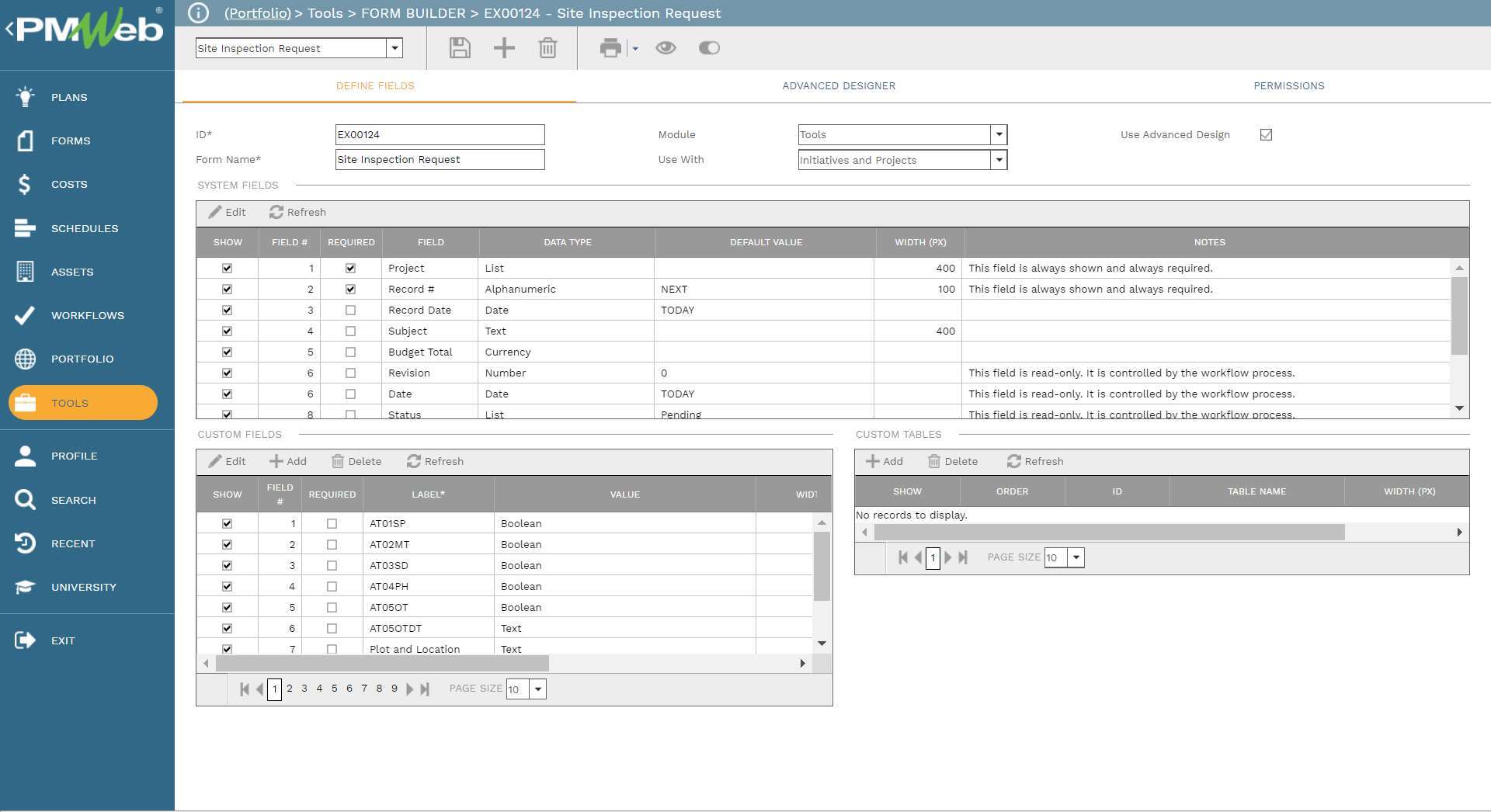Click the PMWeb logo back arrow
Screen dimensions: 1491x812
(x=9, y=29)
